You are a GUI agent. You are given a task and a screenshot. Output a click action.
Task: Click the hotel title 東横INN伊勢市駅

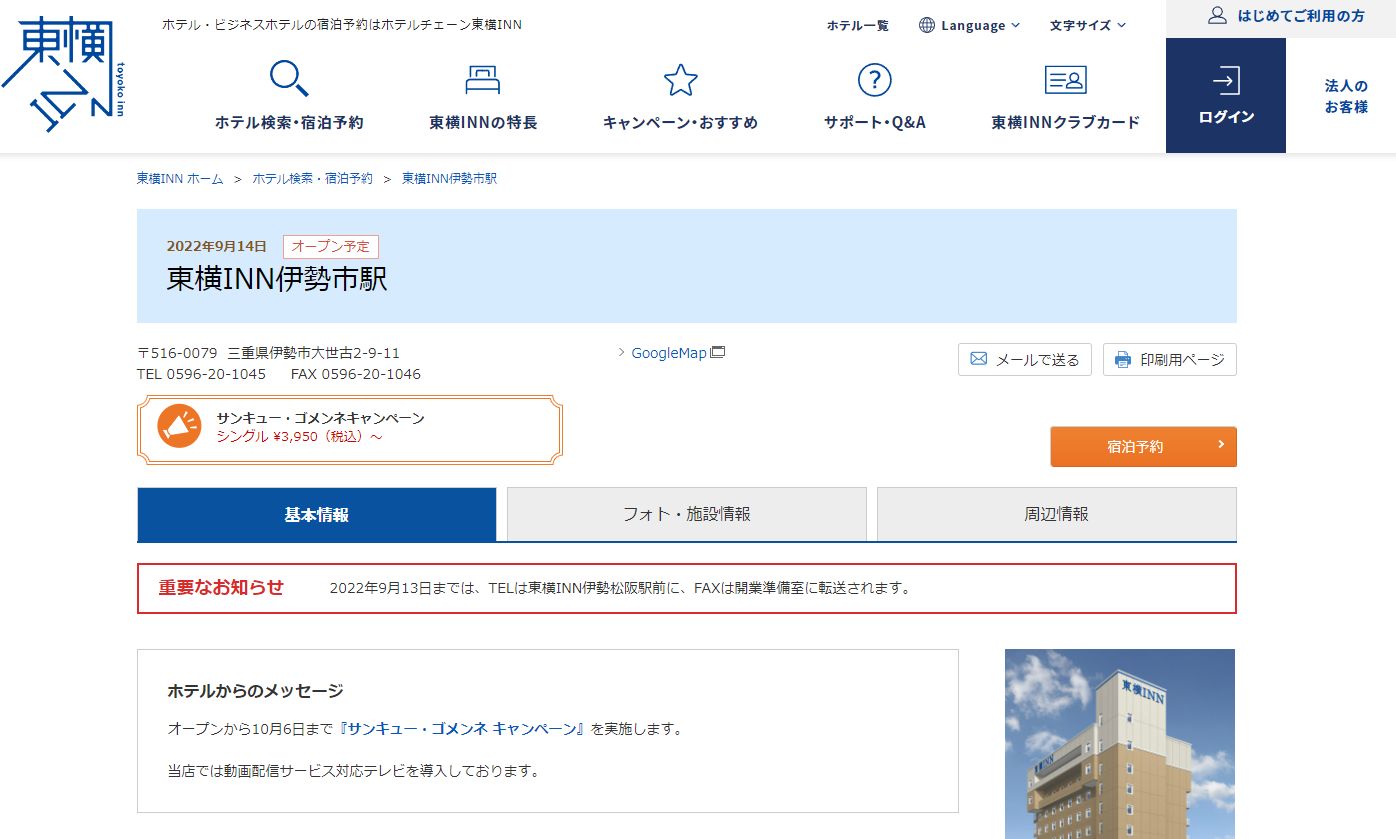277,279
